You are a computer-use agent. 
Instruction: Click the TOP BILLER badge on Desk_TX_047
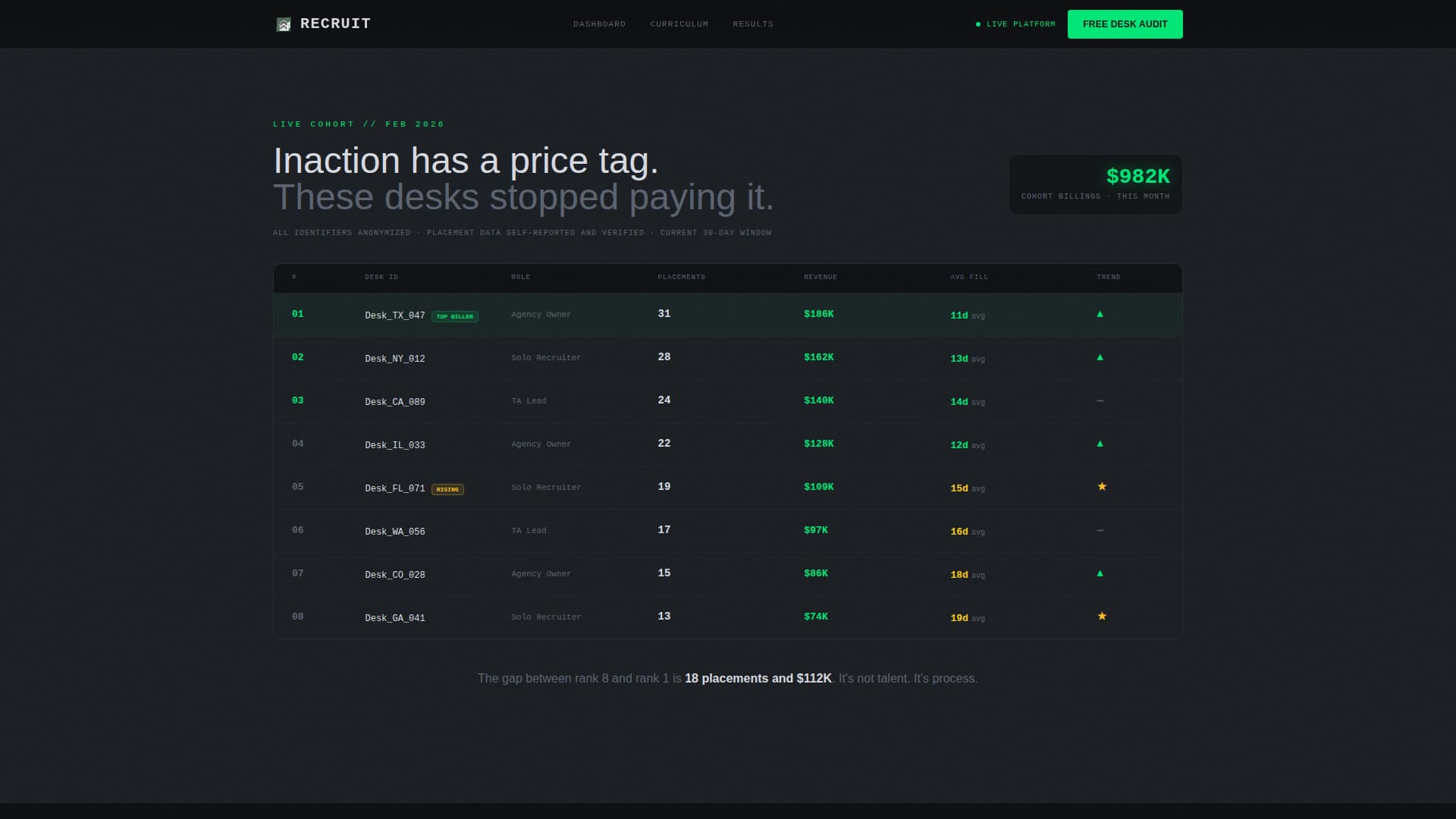[455, 317]
